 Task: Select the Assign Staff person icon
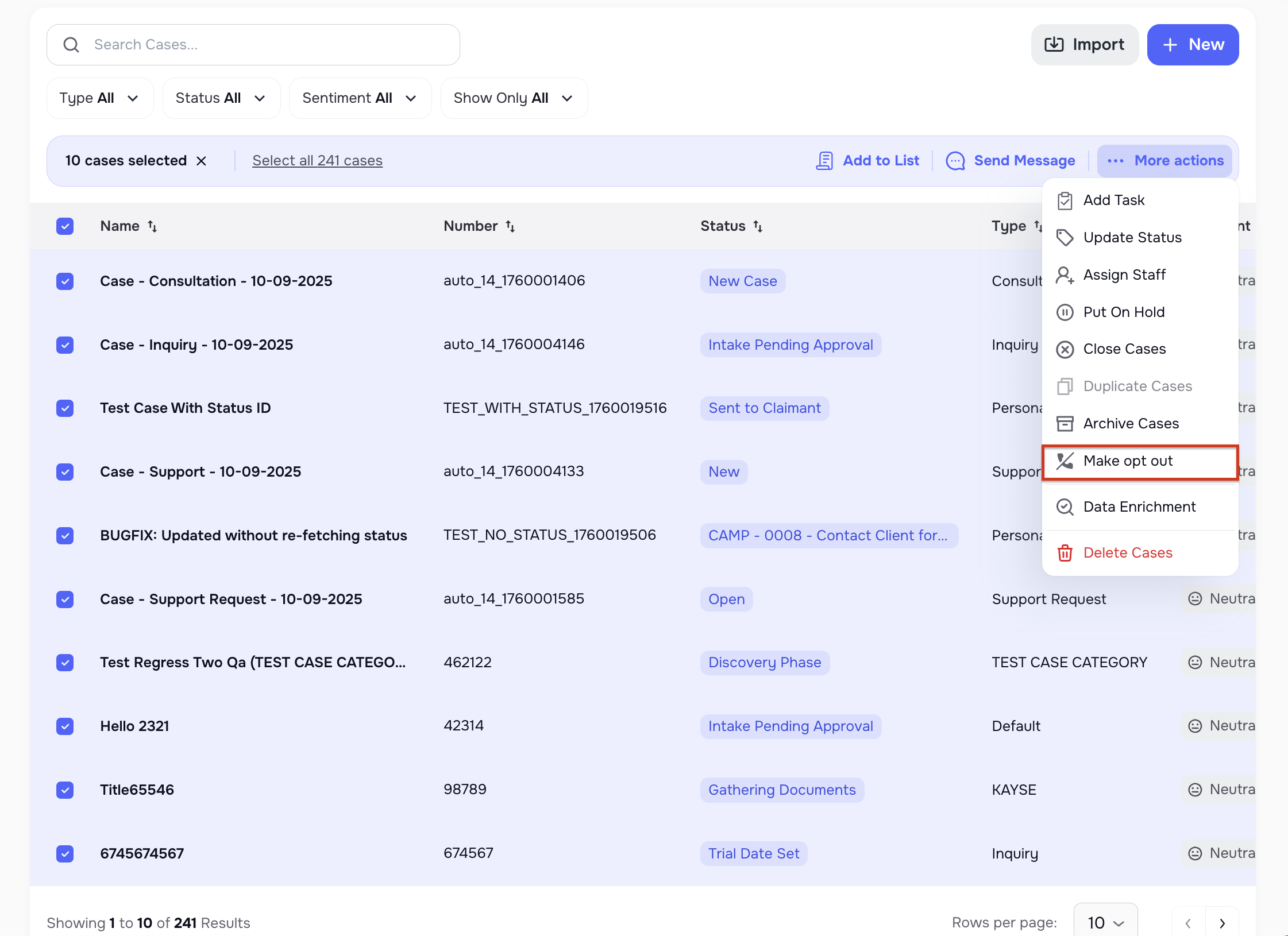click(x=1066, y=275)
